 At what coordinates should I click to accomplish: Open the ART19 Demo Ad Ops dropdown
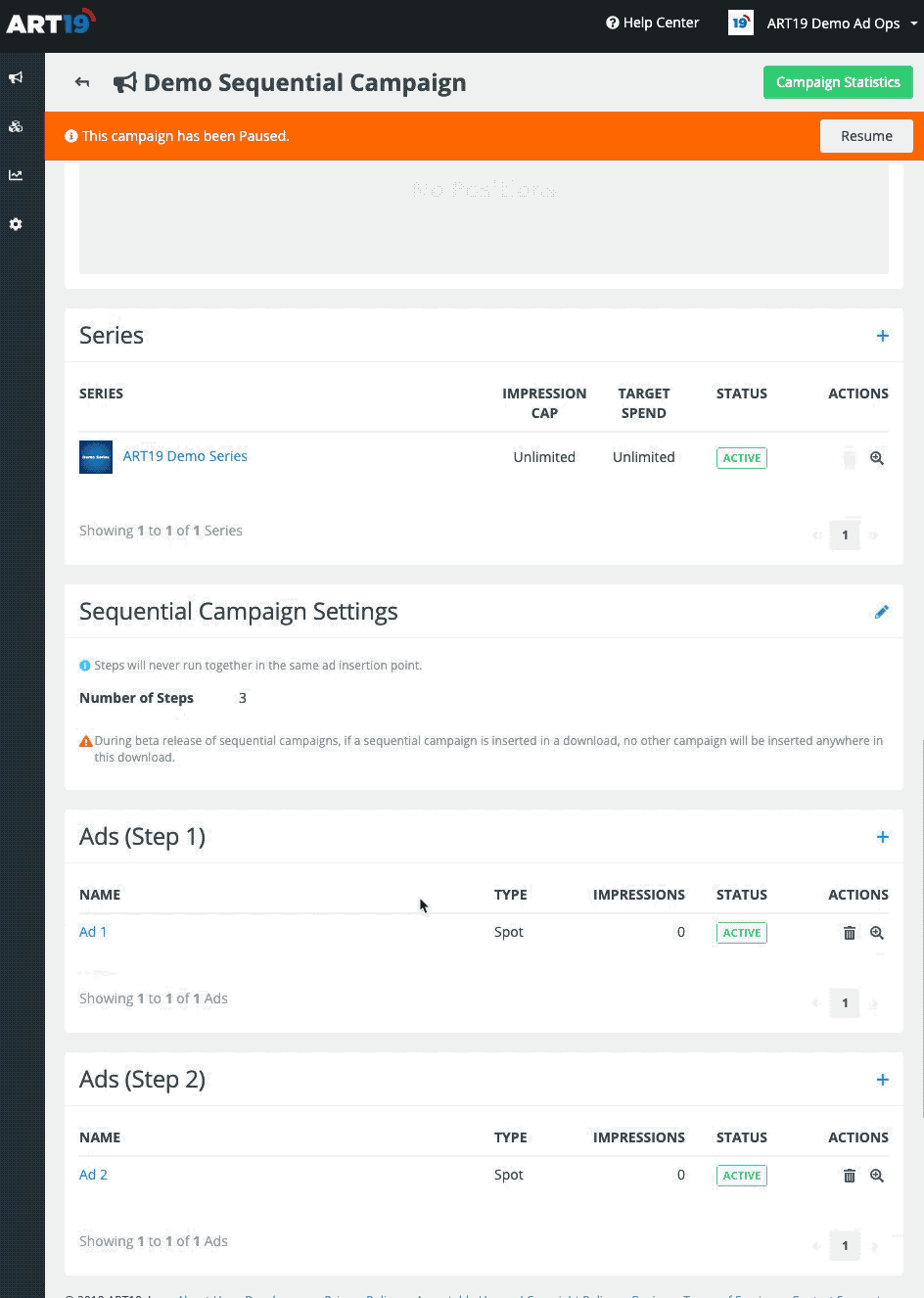tap(823, 23)
